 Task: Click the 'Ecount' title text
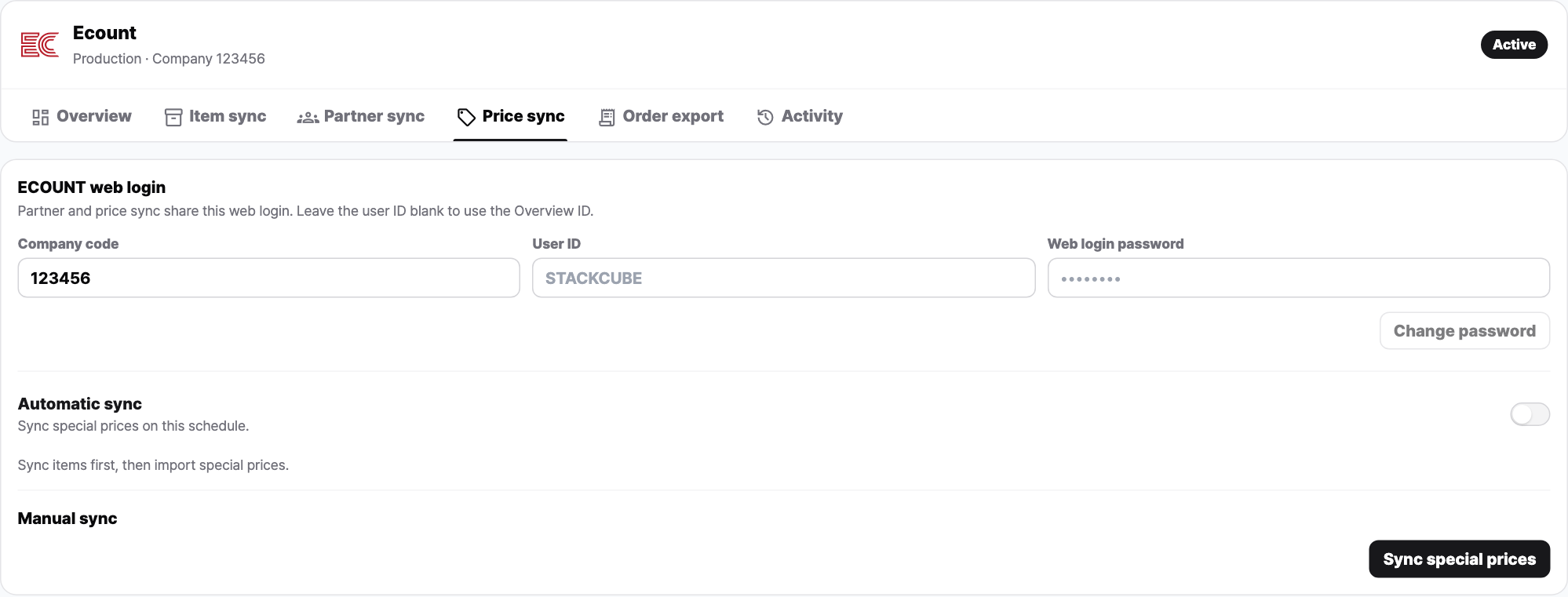pyautogui.click(x=104, y=33)
